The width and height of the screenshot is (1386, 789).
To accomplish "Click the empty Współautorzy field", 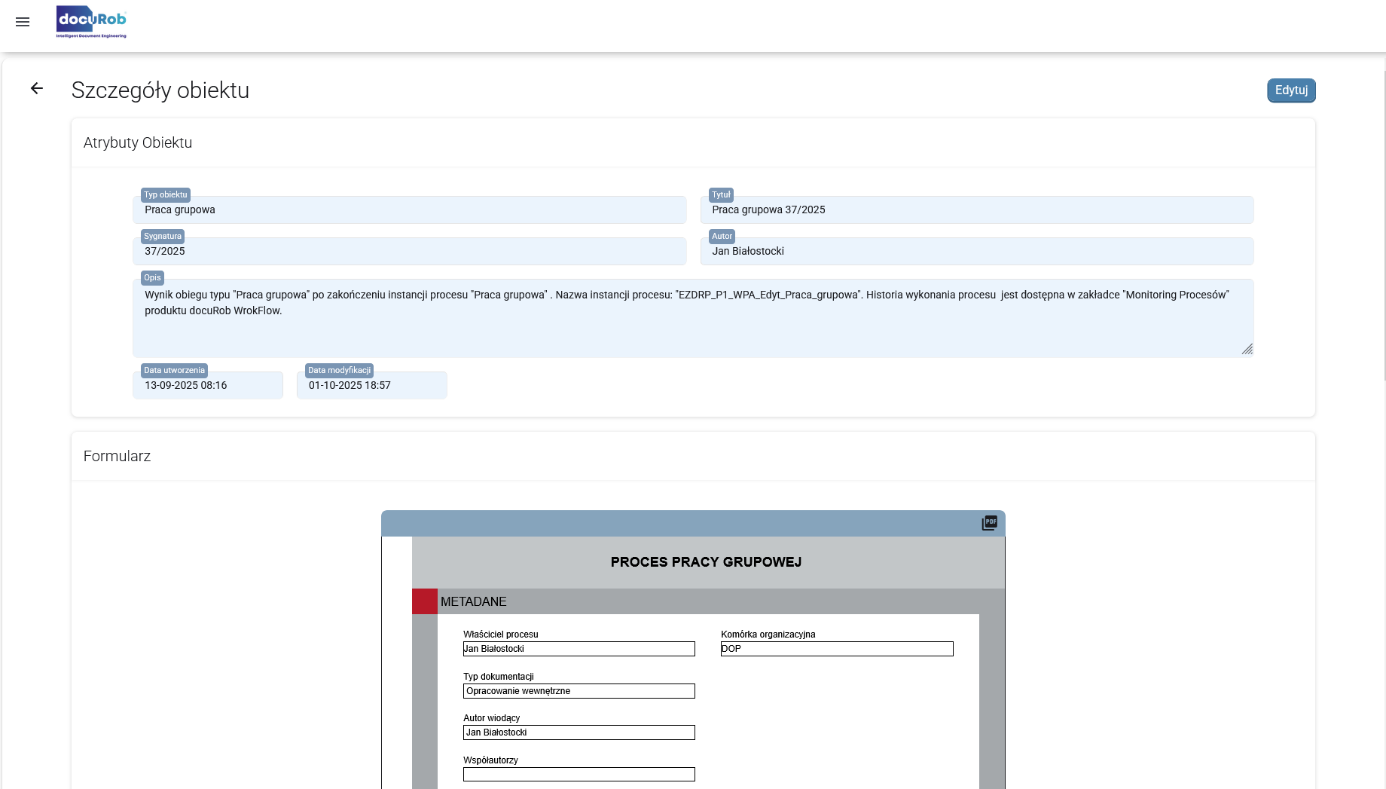I will point(578,774).
